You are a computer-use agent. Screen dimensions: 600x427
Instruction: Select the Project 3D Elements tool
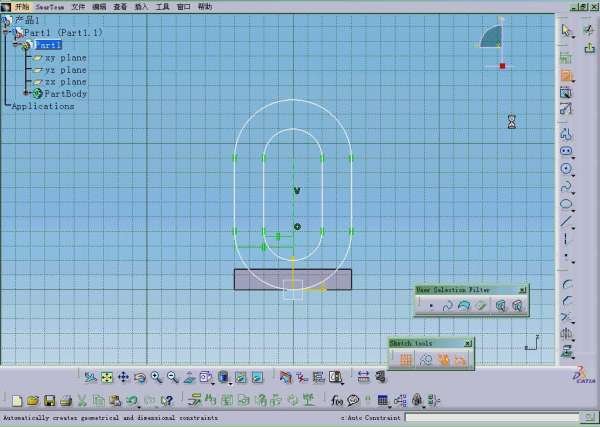click(x=567, y=350)
